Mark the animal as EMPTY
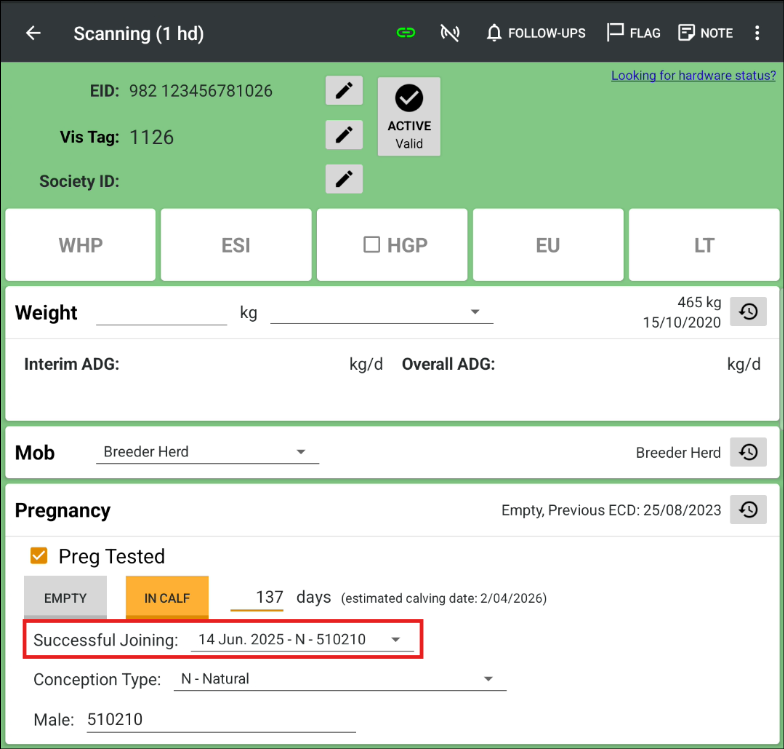Image resolution: width=784 pixels, height=749 pixels. (x=65, y=598)
